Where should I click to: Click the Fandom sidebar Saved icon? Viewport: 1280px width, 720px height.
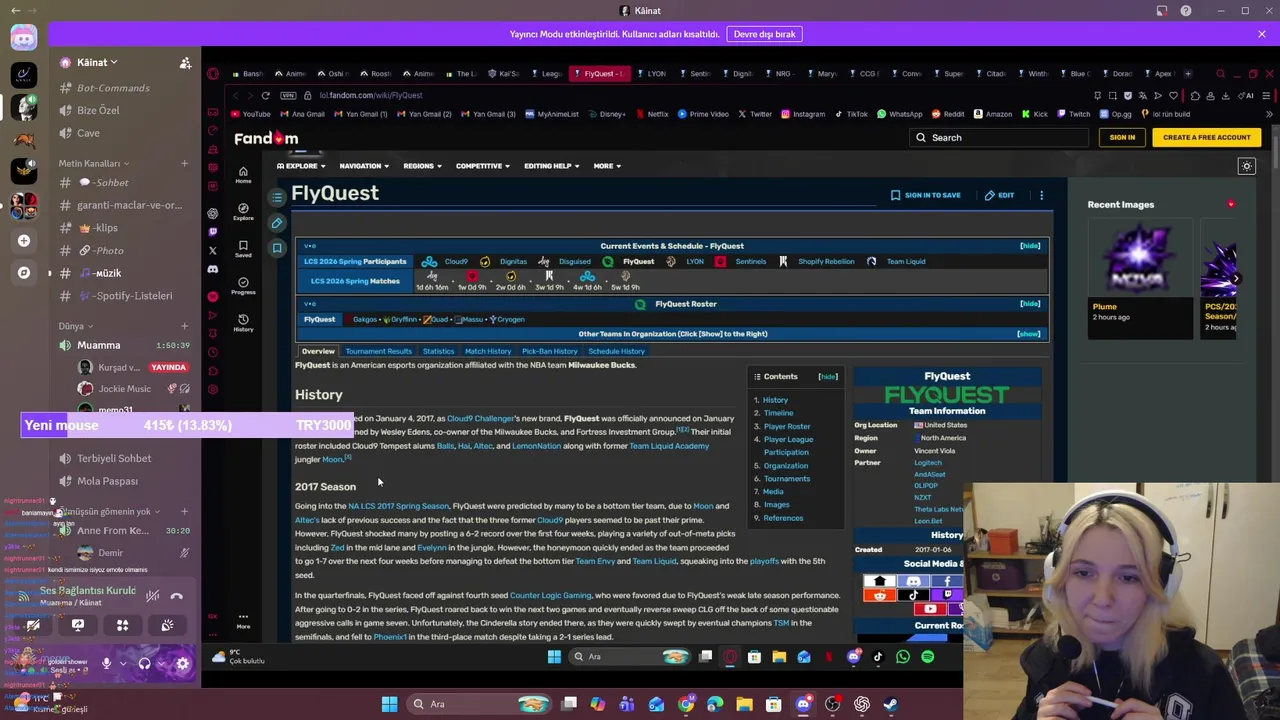click(243, 249)
